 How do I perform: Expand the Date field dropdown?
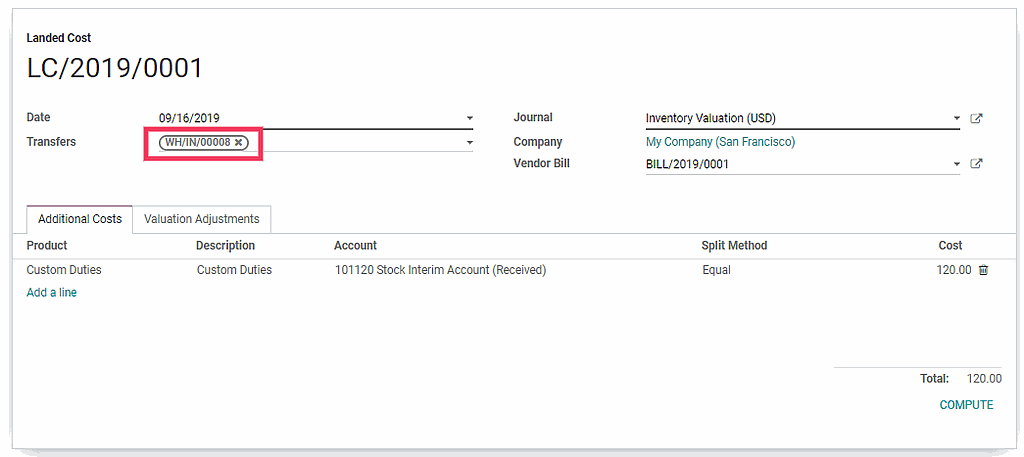470,119
